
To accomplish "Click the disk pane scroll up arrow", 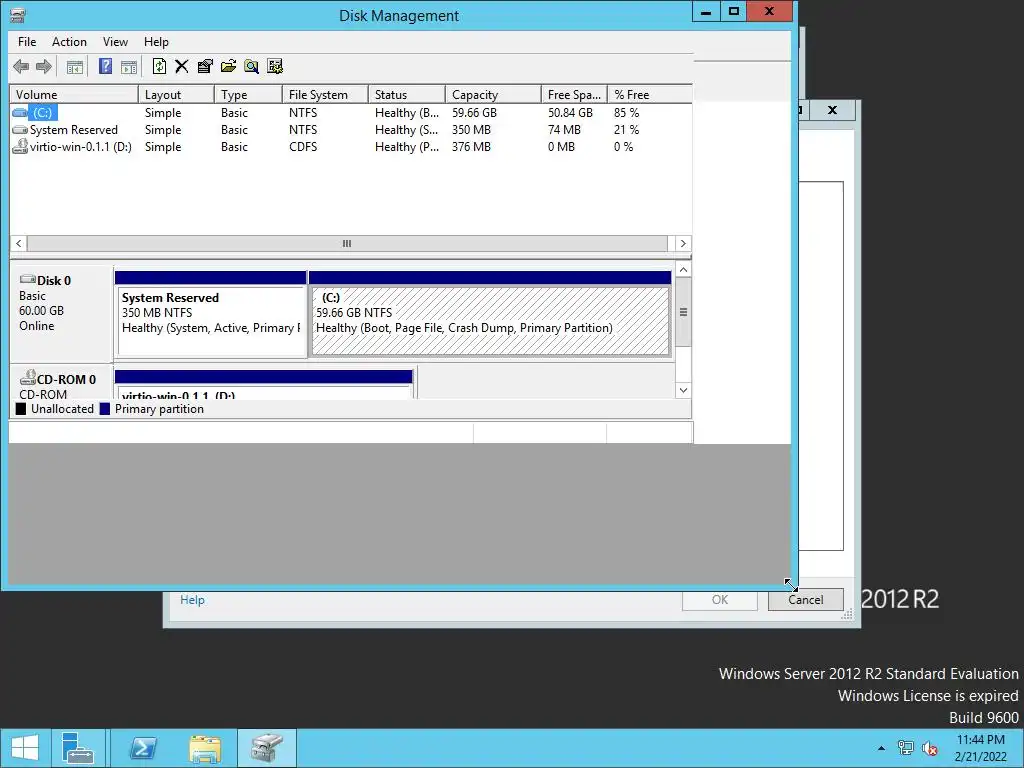I will coord(683,270).
